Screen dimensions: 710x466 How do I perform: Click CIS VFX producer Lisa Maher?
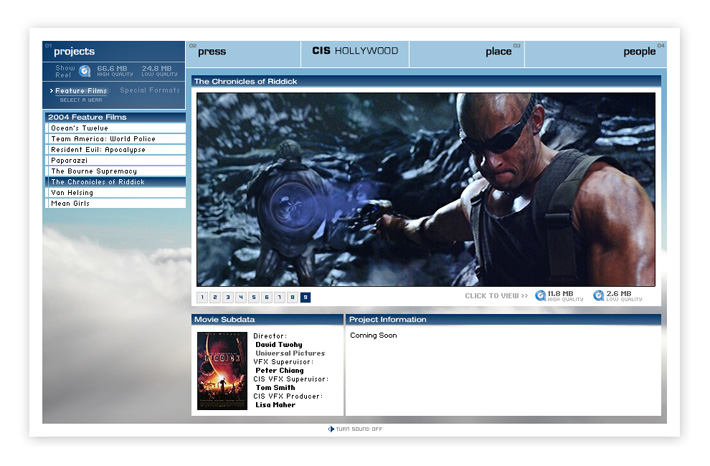tap(275, 405)
